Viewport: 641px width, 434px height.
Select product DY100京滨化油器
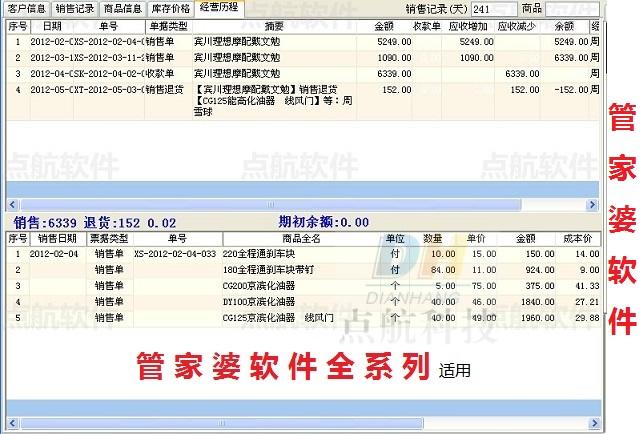[x=259, y=302]
